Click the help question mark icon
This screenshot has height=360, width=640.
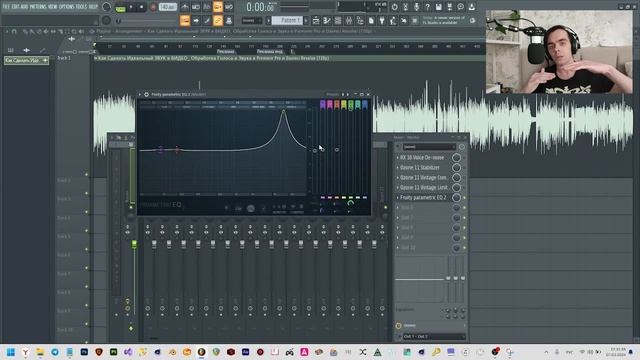[427, 7]
